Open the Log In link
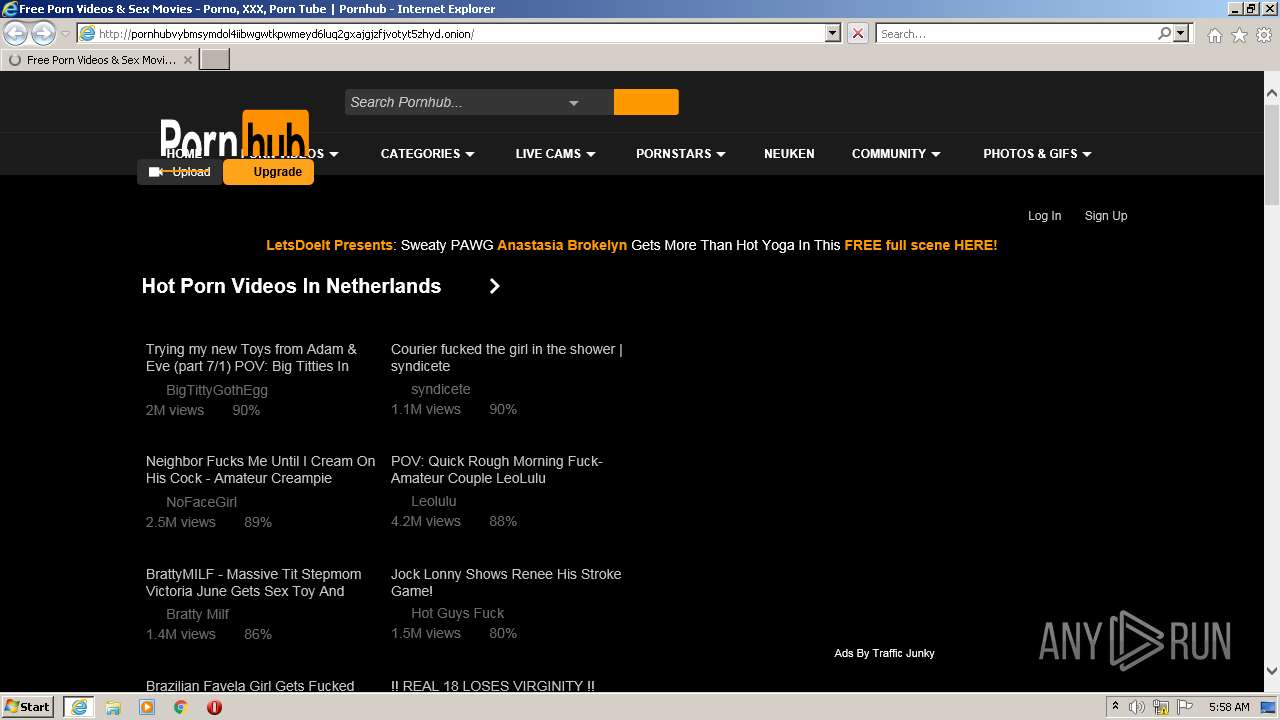This screenshot has height=720, width=1280. (1044, 216)
